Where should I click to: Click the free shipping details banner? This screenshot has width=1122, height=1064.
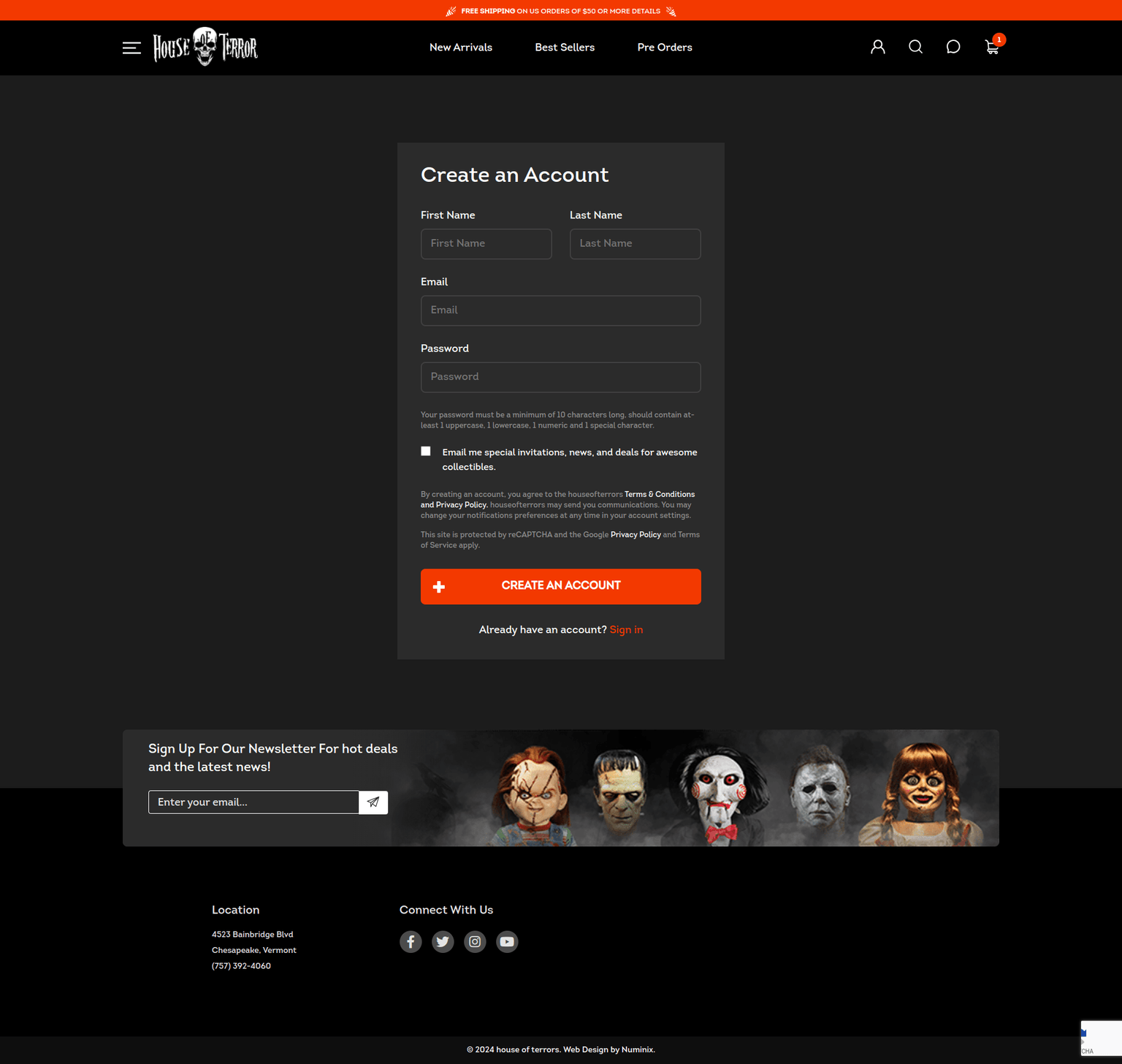pyautogui.click(x=561, y=10)
